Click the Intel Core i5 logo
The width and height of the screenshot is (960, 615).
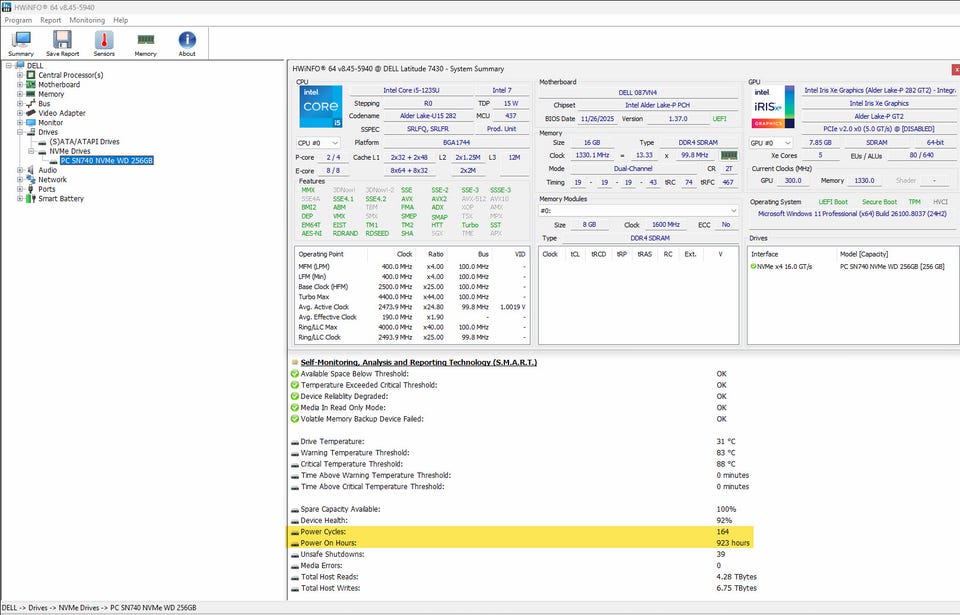[320, 106]
